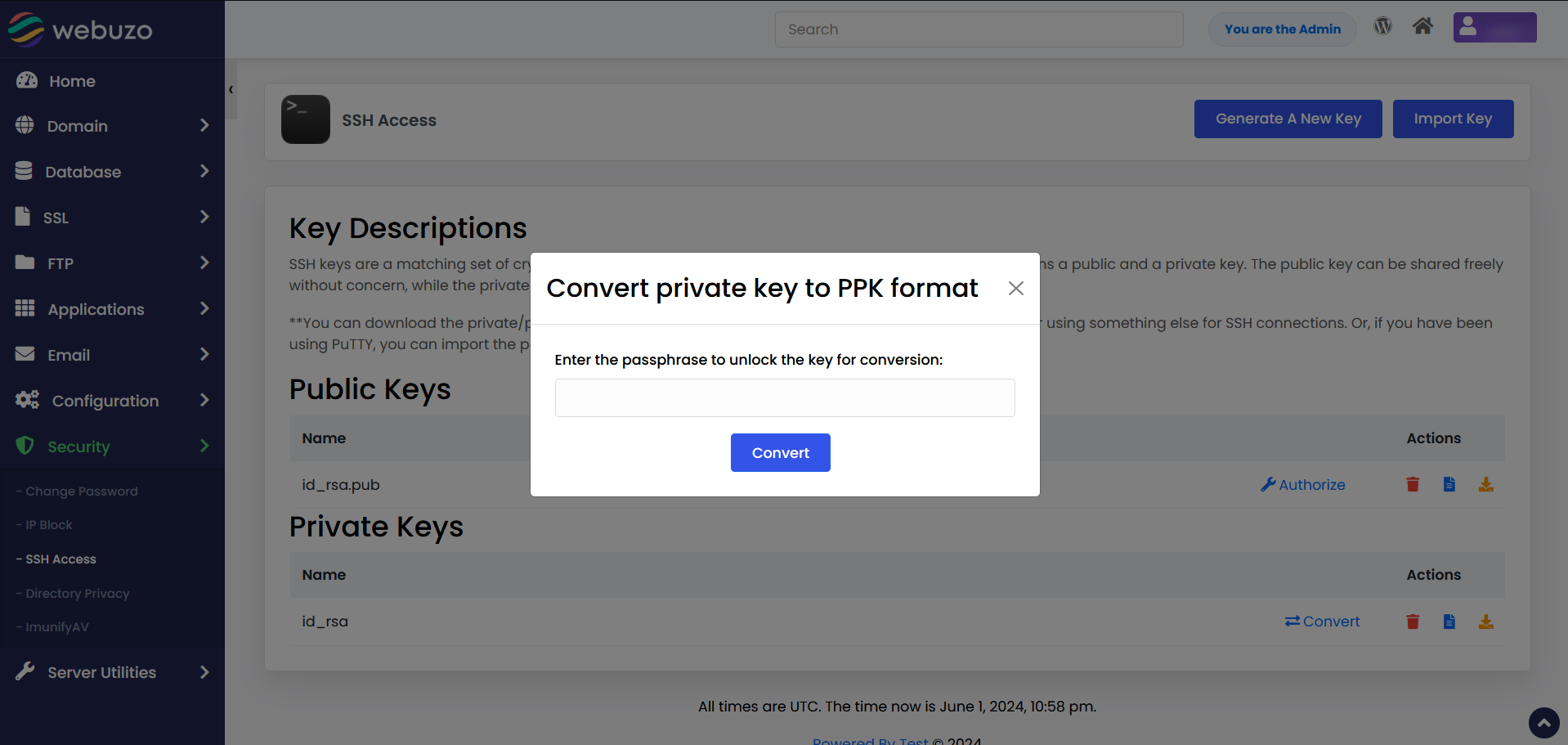Open the user account avatar menu

1494,27
